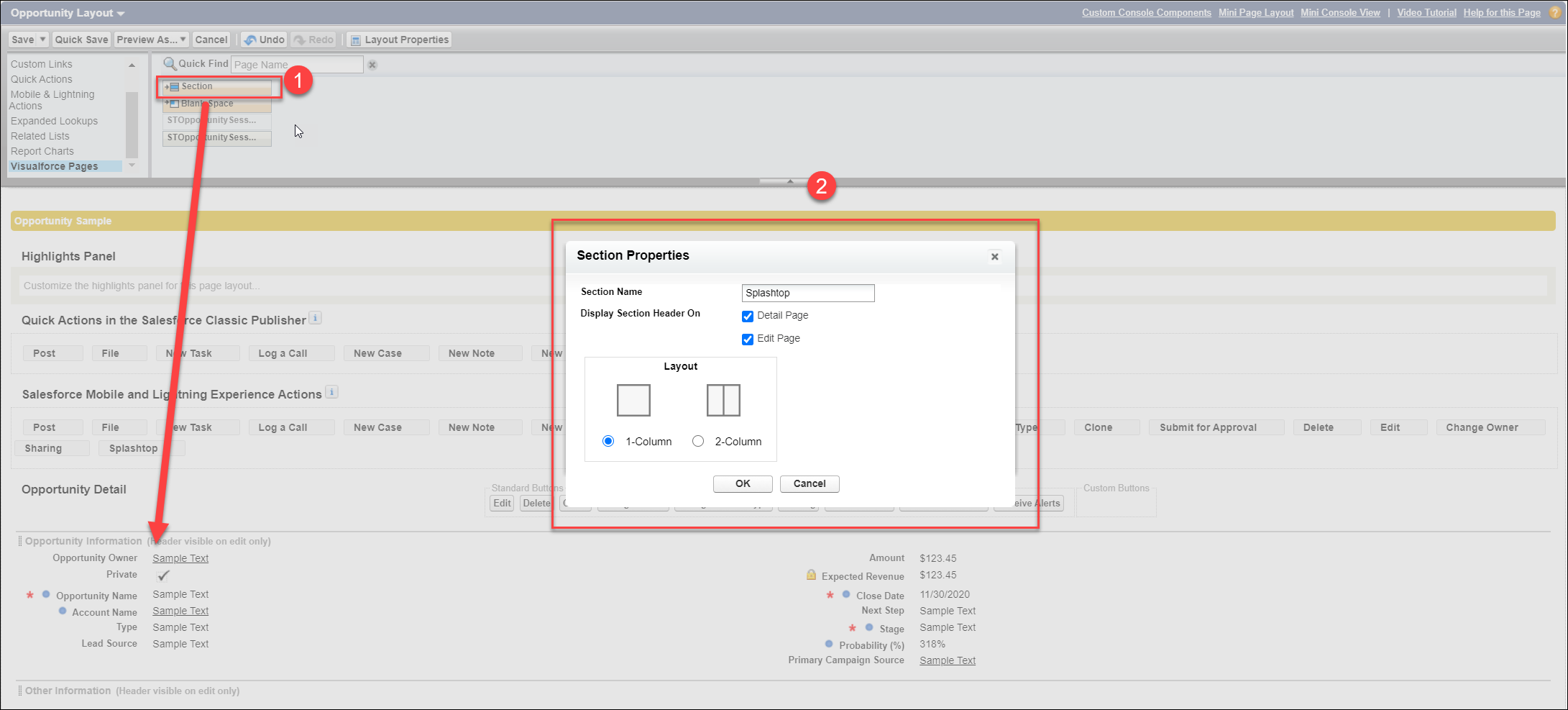Click the lock icon next to Expected Revenue

[811, 575]
